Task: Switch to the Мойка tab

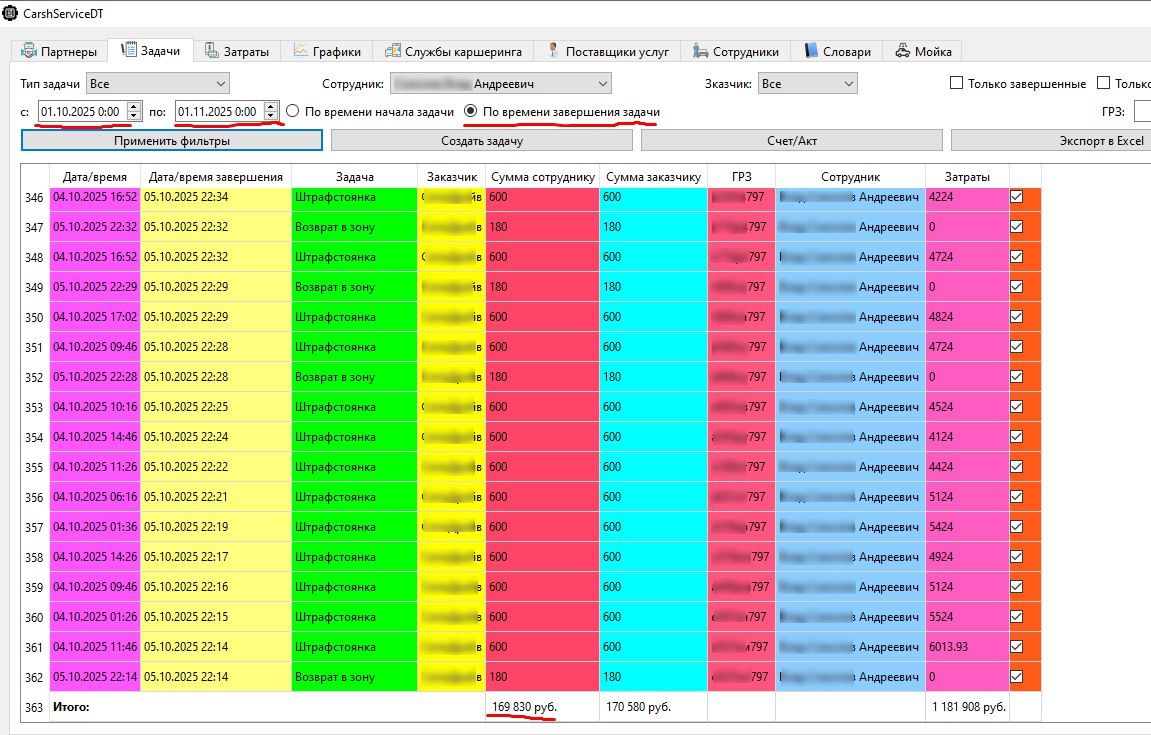Action: pyautogui.click(x=923, y=51)
